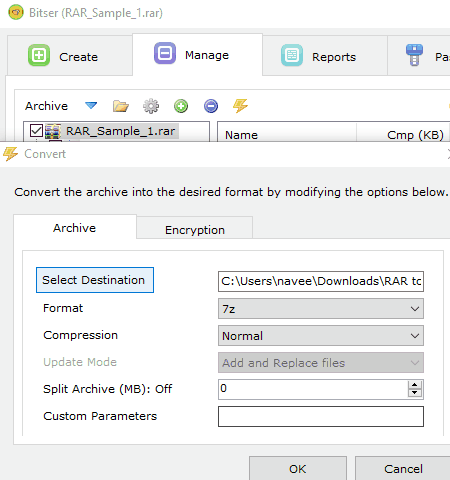Decrease Split Archive value with down arrow

click(415, 393)
